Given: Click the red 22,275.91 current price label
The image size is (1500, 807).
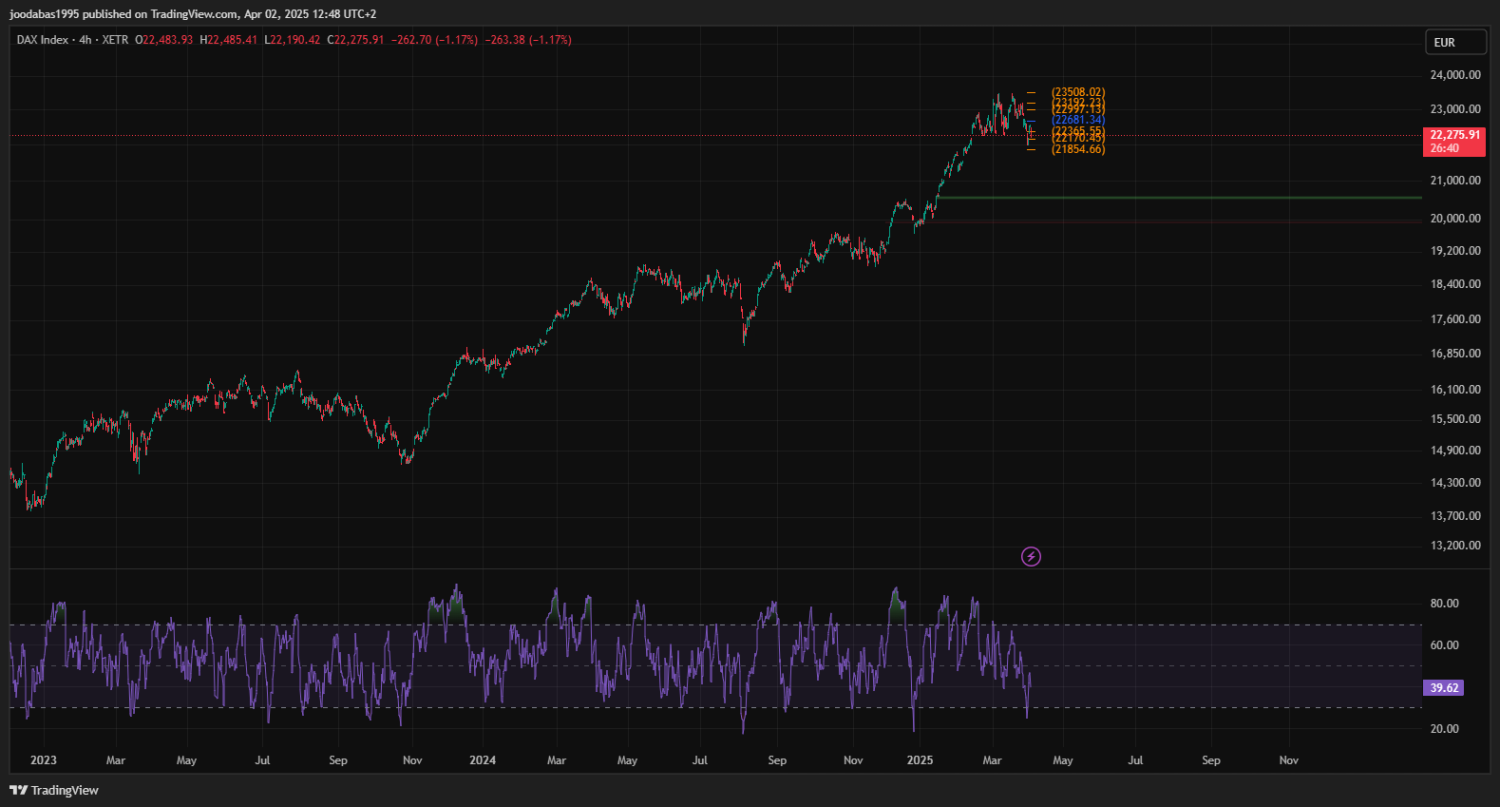Looking at the screenshot, I should [1455, 135].
